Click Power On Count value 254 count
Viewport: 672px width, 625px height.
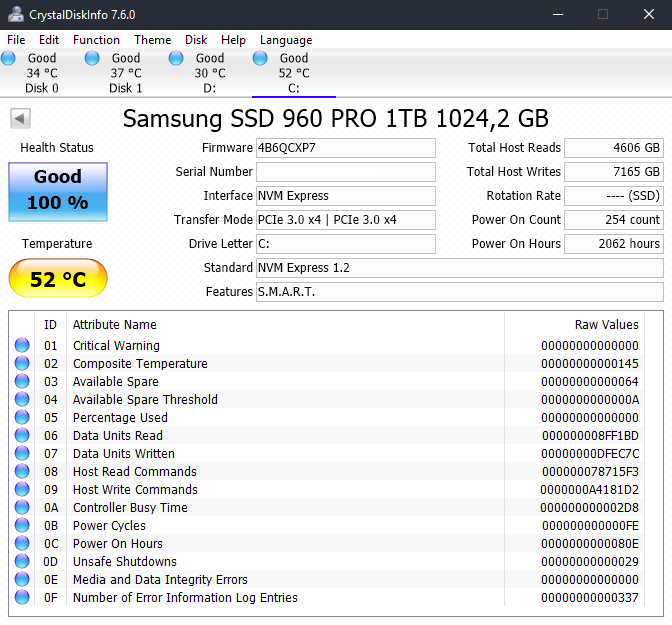coord(614,220)
